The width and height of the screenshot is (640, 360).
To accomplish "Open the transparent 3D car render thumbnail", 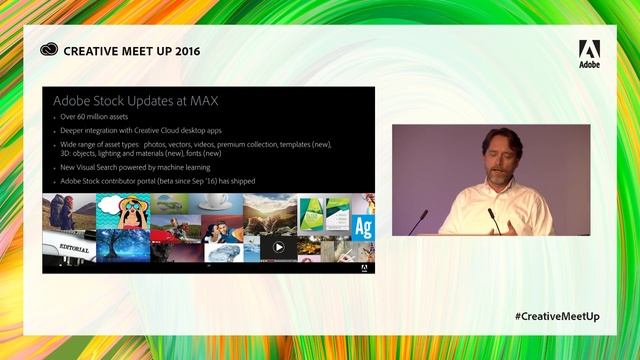I will click(x=224, y=253).
